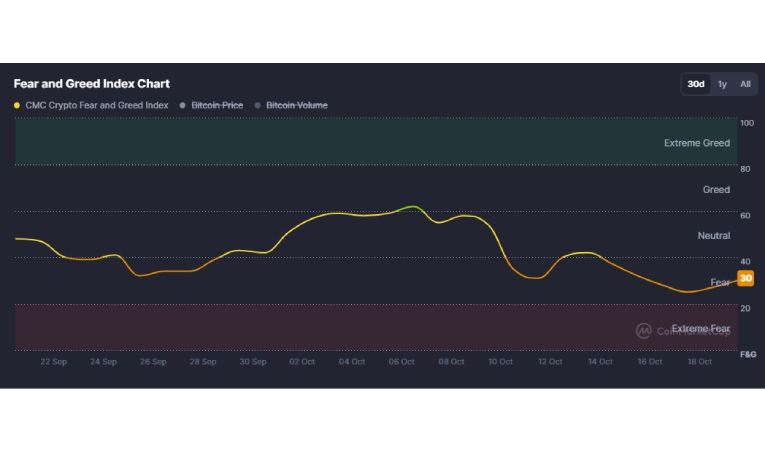Click the gray dot beside Bitcoin Price
The height and width of the screenshot is (452, 765).
182,105
